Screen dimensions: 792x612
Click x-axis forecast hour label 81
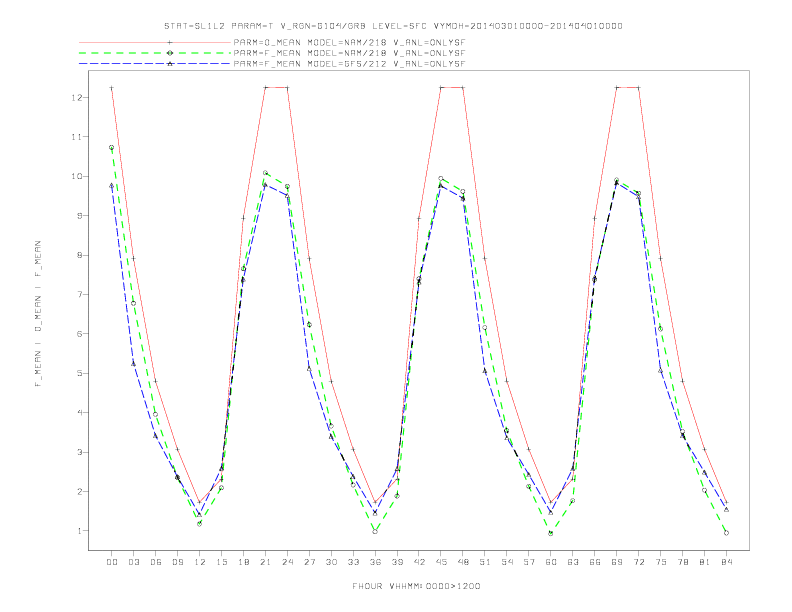pos(705,562)
